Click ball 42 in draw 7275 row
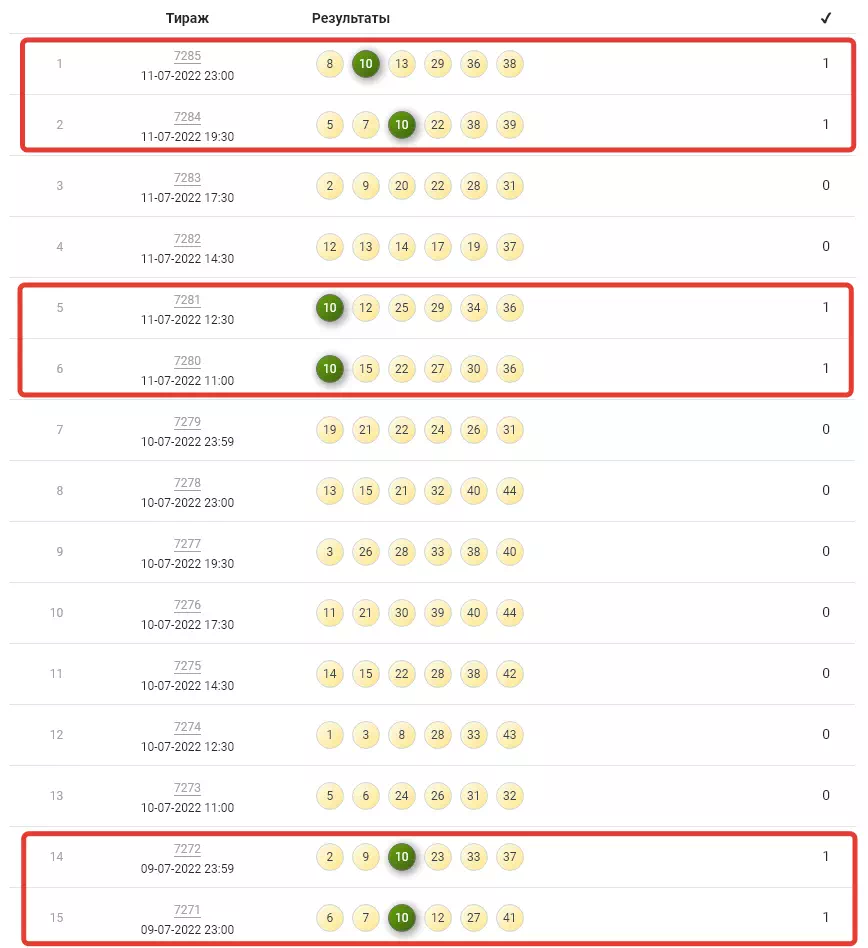 tap(510, 674)
